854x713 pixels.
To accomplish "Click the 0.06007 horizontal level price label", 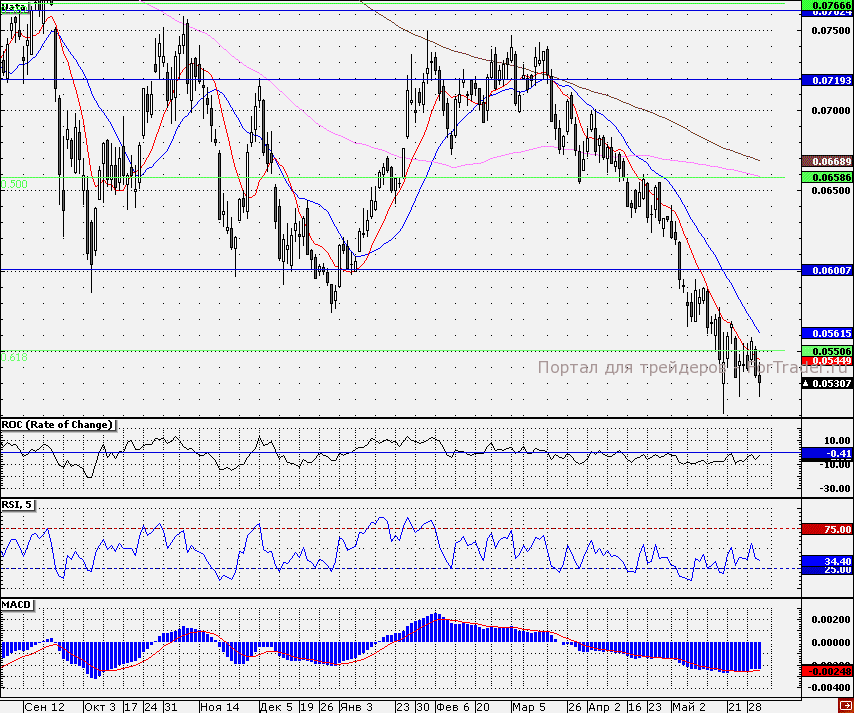I will (827, 271).
